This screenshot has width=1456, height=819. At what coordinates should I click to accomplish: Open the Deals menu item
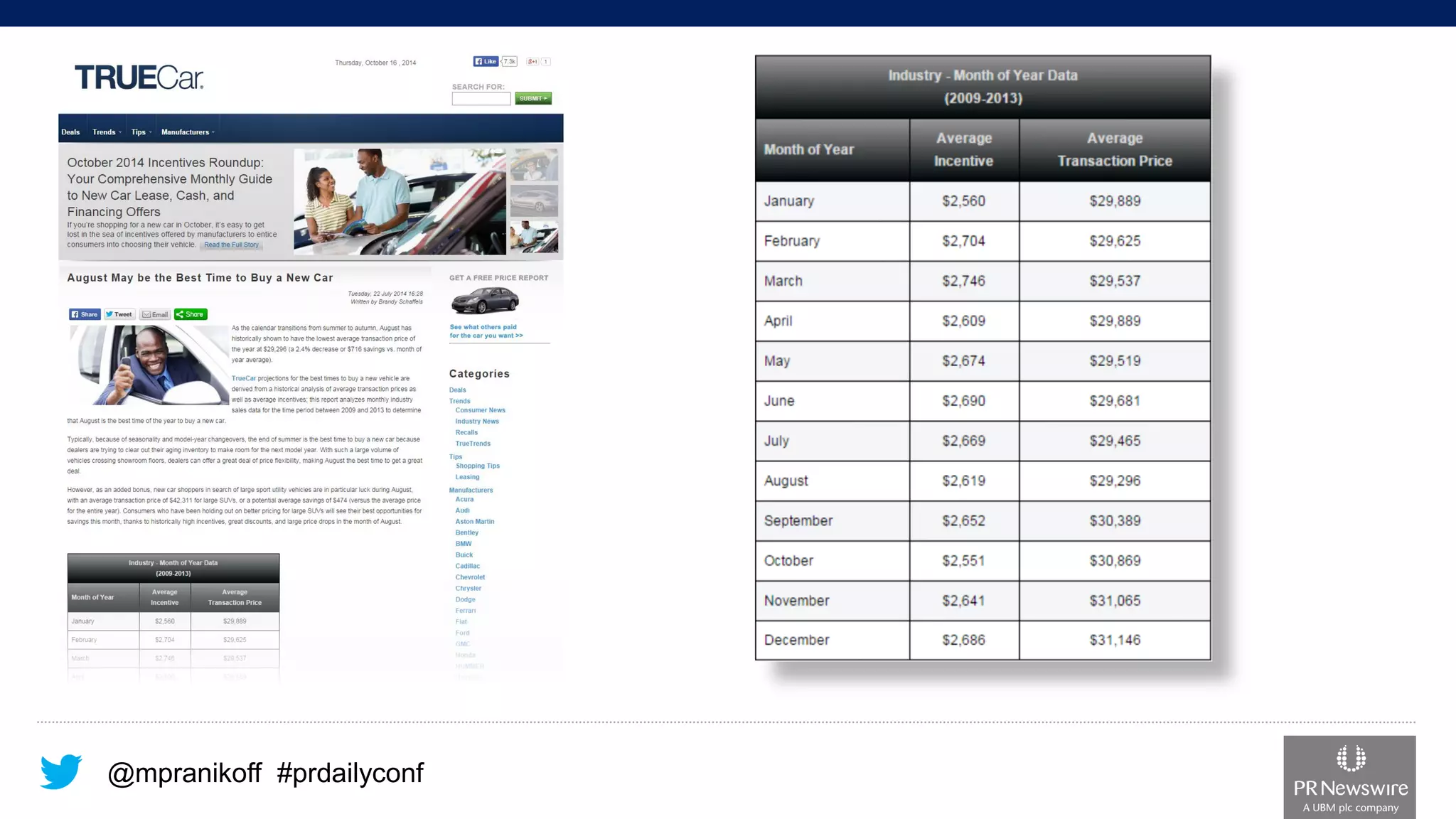pos(70,132)
